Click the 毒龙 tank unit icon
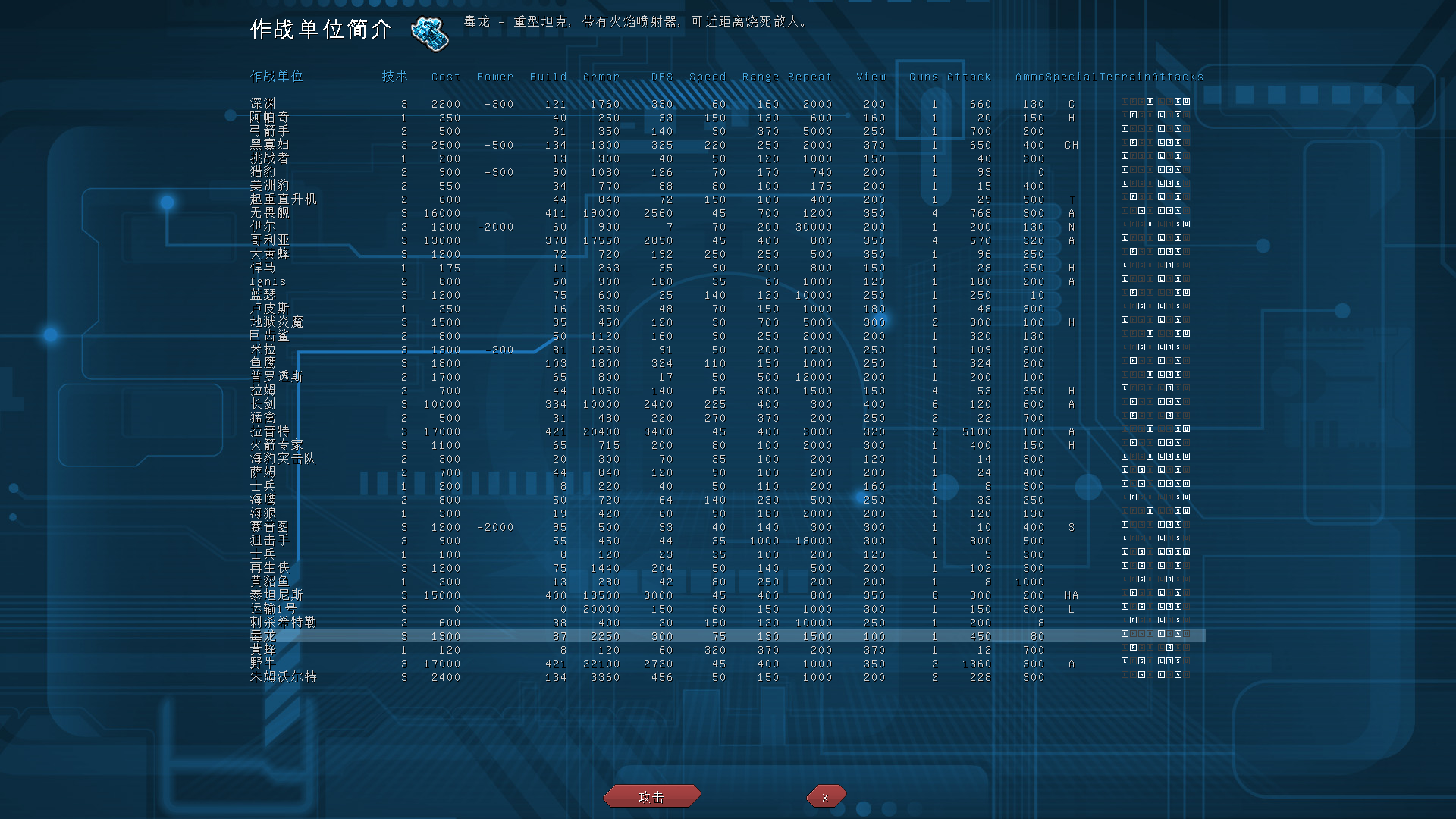1456x819 pixels. click(430, 33)
